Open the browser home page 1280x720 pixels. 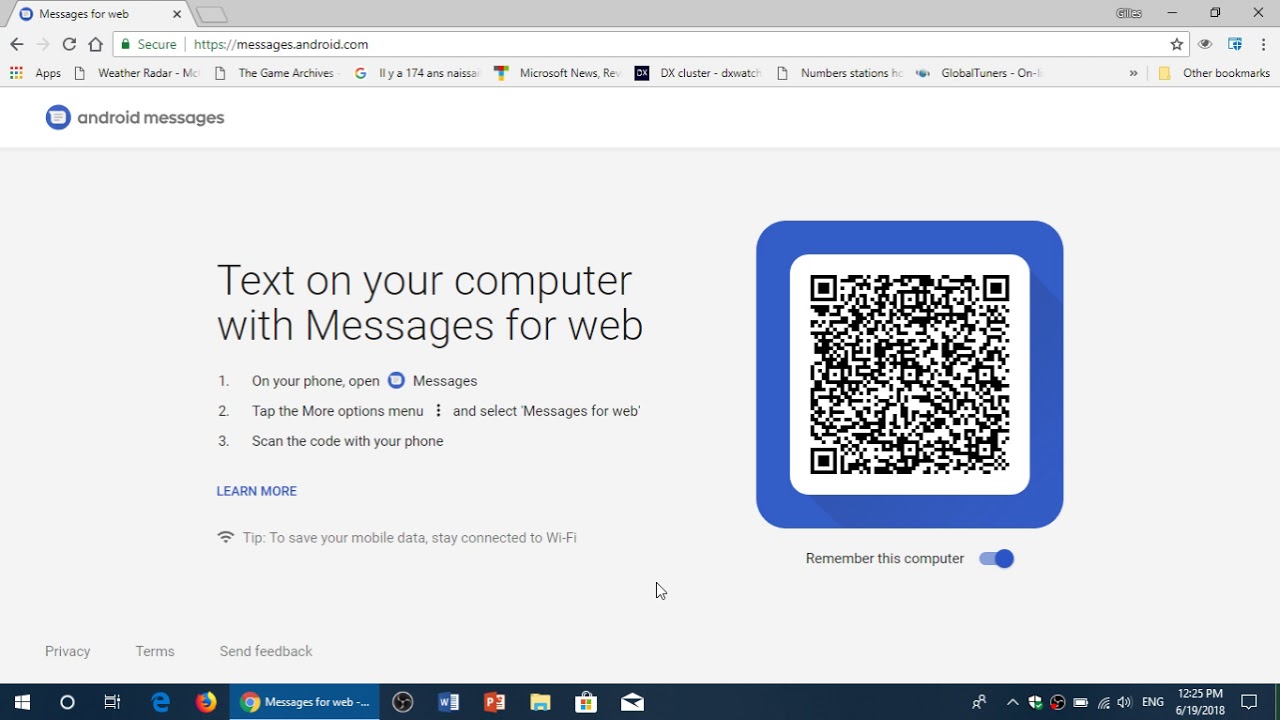[x=95, y=44]
